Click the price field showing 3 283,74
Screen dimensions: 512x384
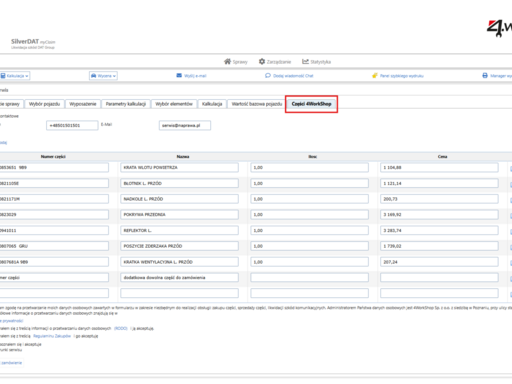[439, 230]
